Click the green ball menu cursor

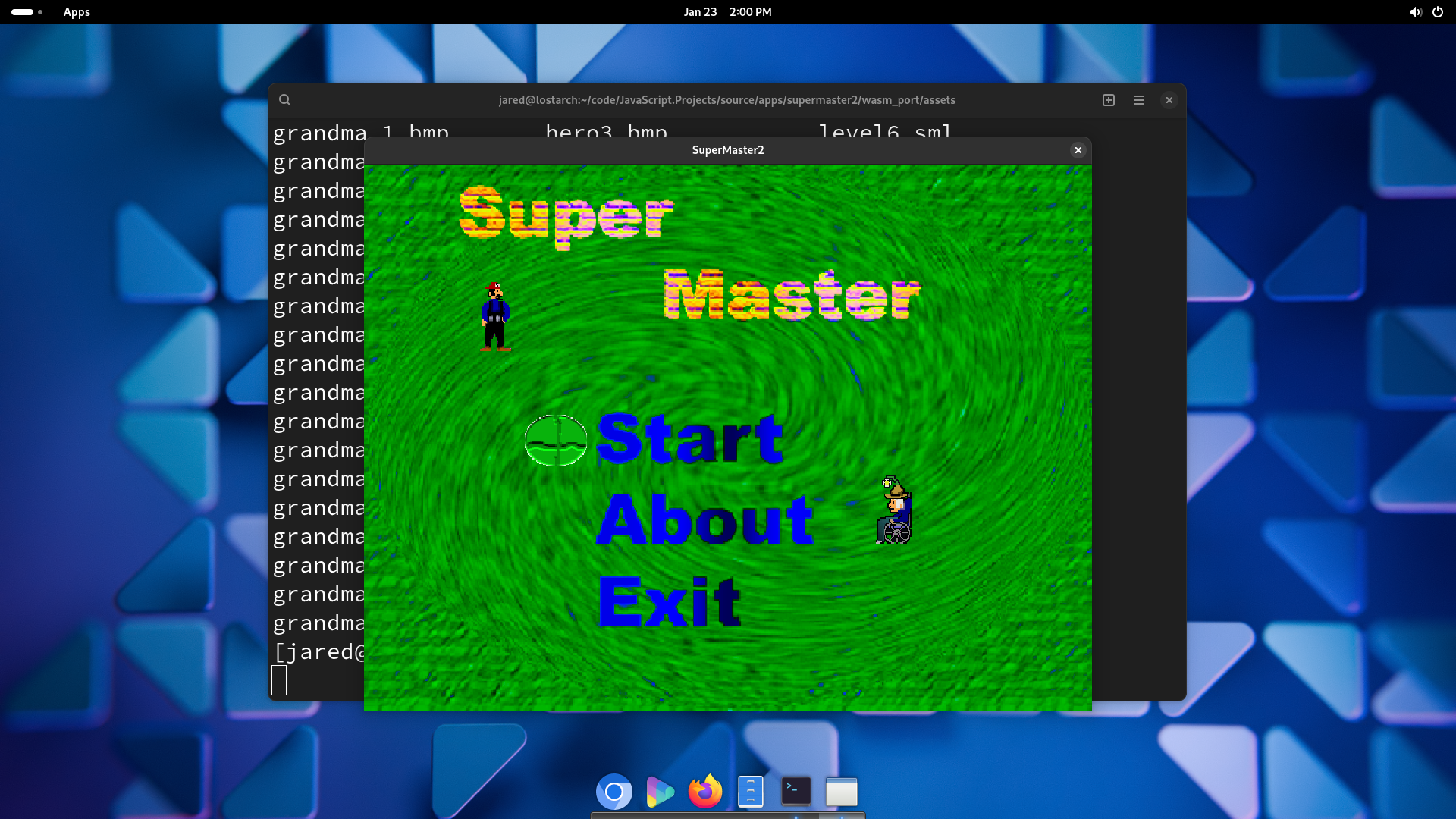[556, 440]
